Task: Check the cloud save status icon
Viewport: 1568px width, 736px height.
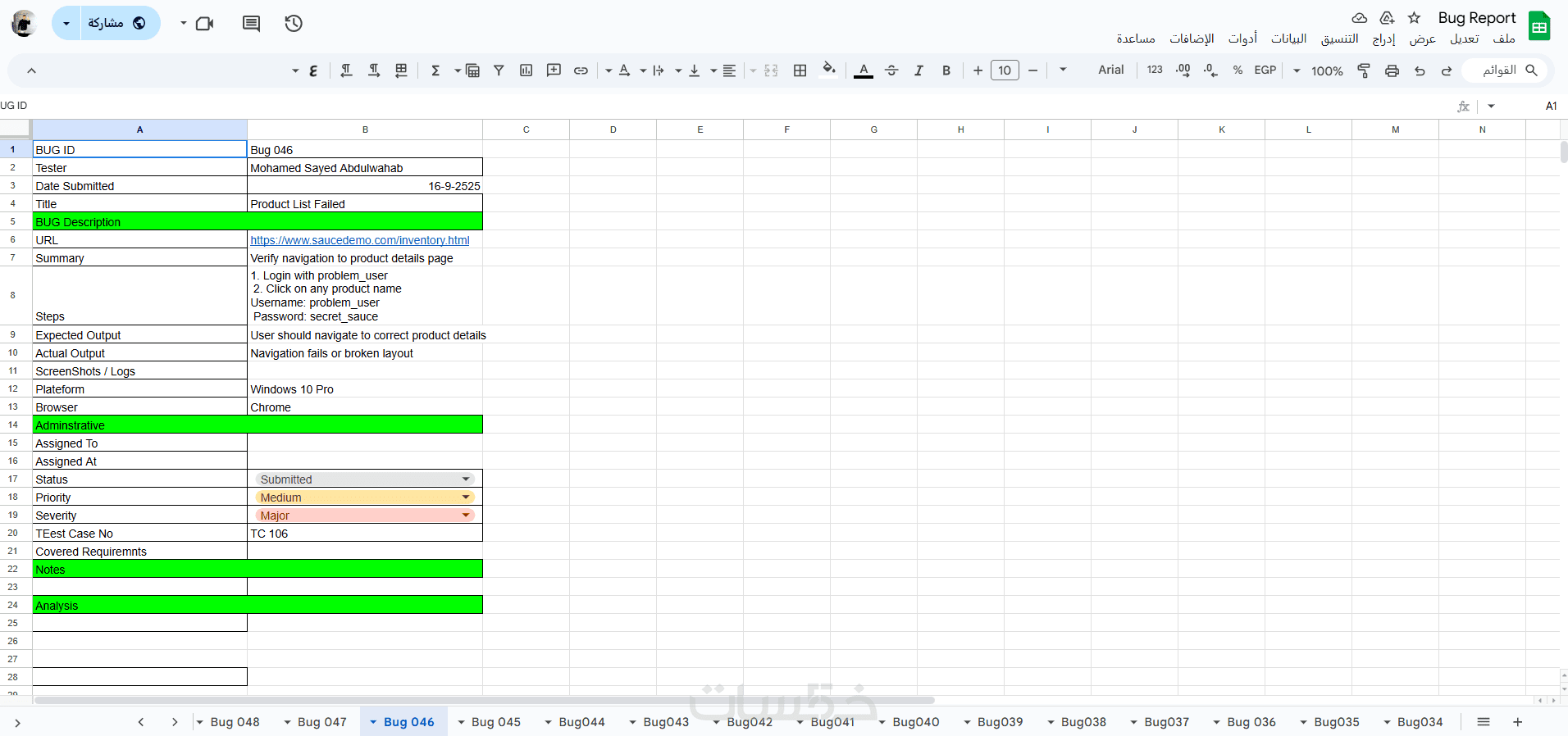Action: click(1360, 18)
